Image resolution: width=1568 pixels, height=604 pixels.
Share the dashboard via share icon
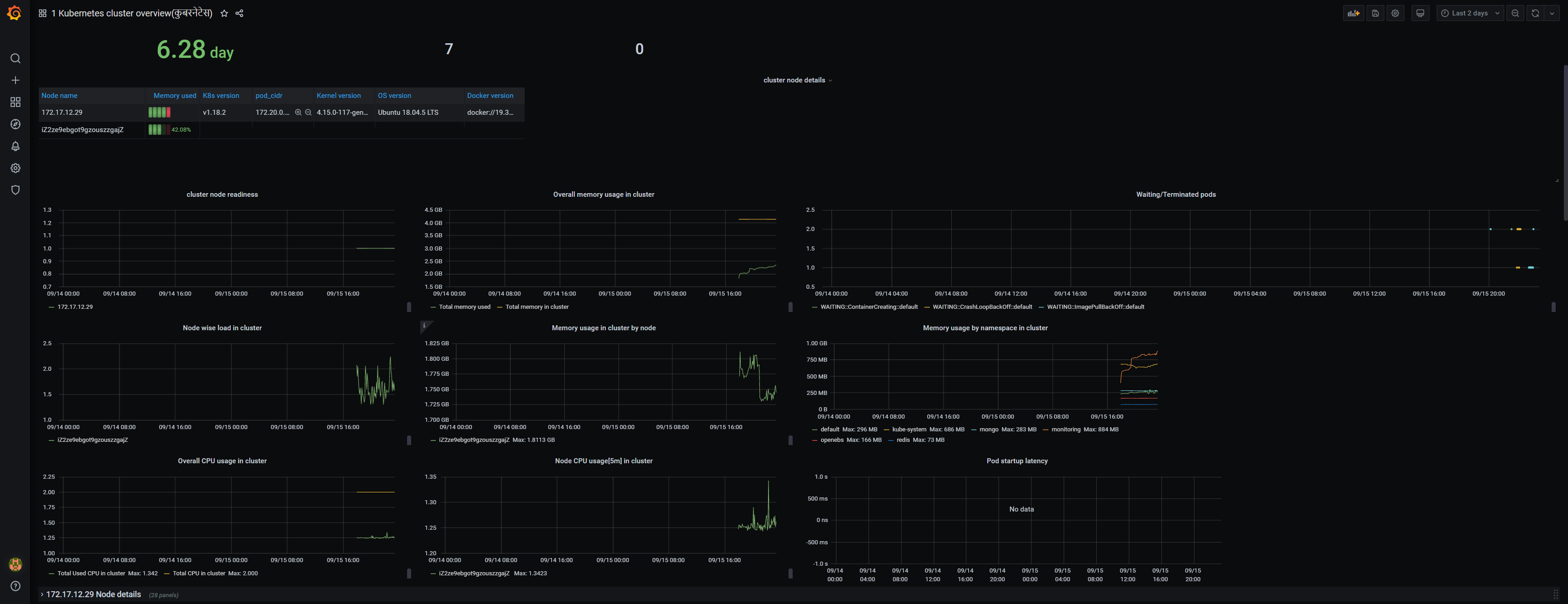coord(239,13)
